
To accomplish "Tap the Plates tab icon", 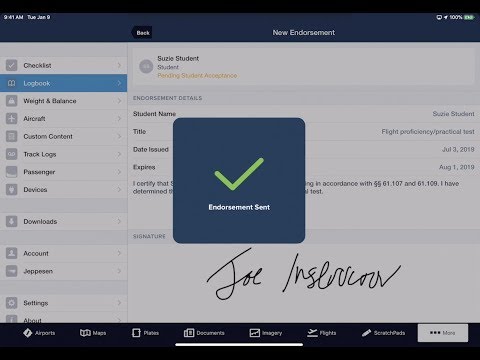I will 136,333.
